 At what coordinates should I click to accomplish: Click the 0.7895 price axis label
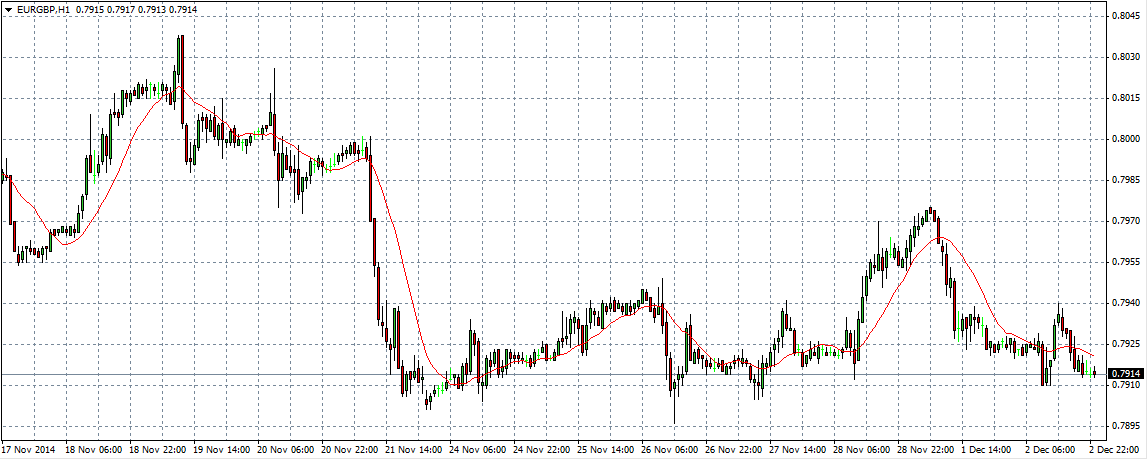[1128, 426]
